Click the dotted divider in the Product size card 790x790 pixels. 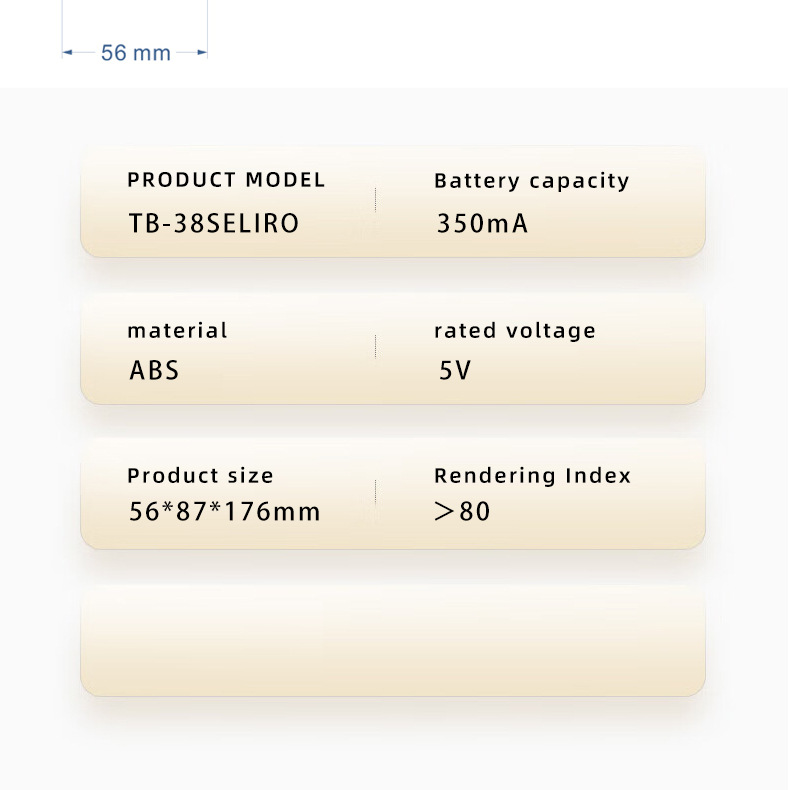375,493
